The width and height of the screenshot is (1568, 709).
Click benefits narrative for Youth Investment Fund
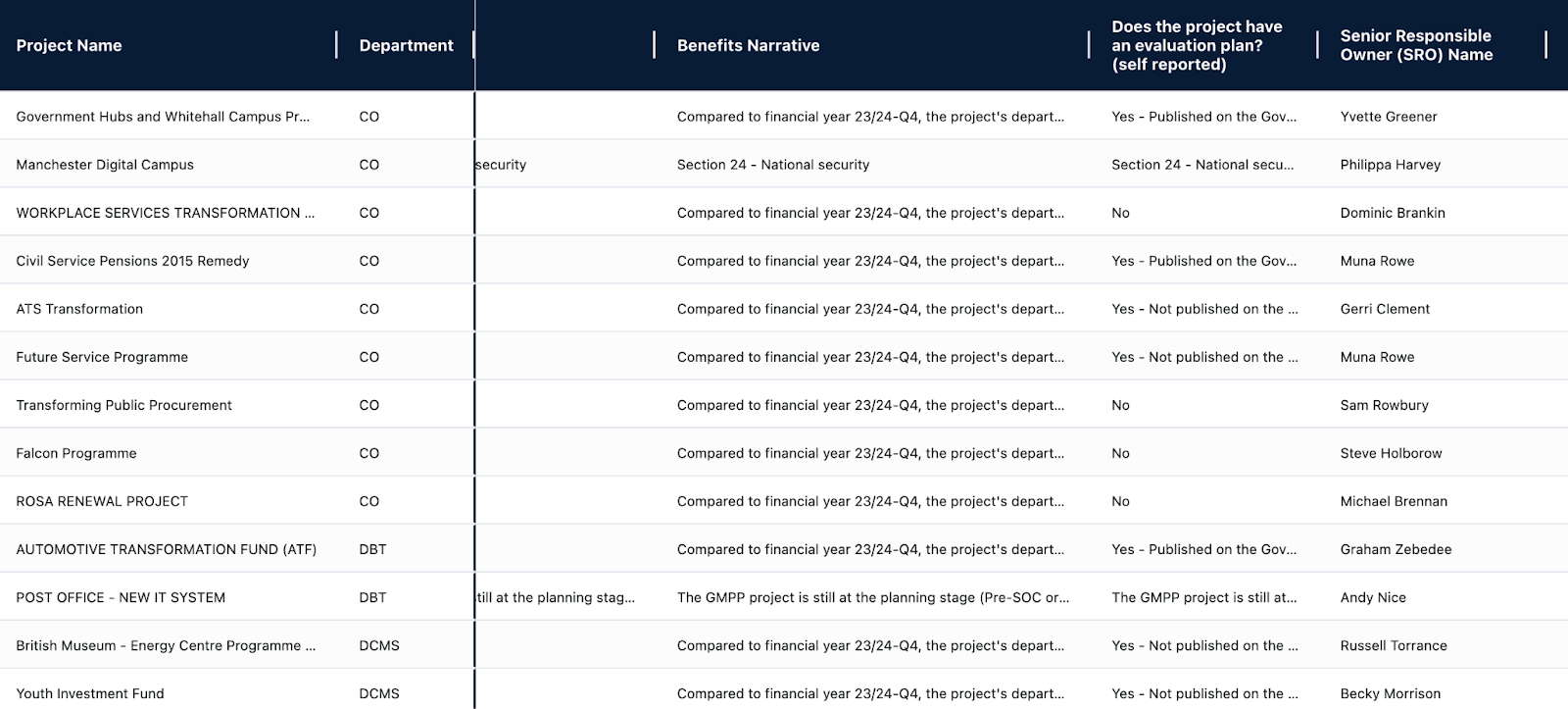coord(870,693)
